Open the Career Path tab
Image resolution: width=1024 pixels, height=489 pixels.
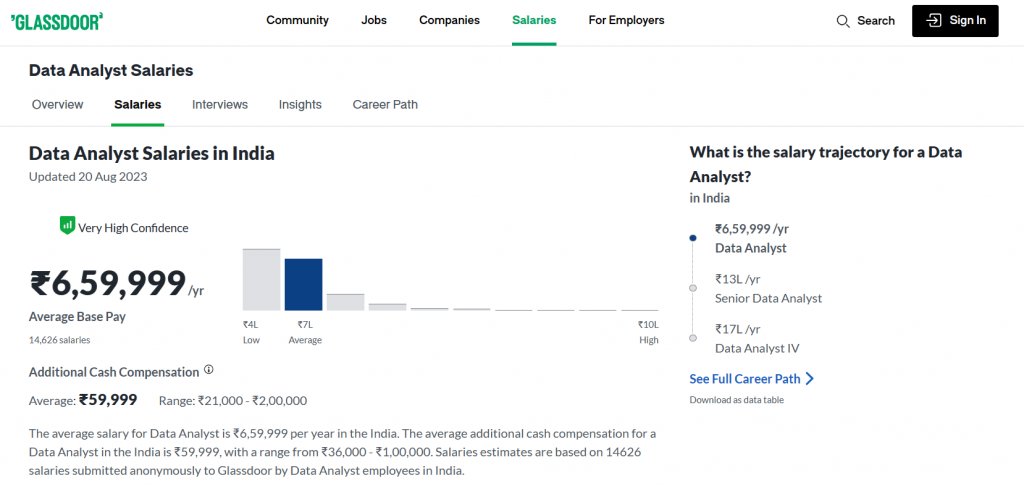pos(385,104)
